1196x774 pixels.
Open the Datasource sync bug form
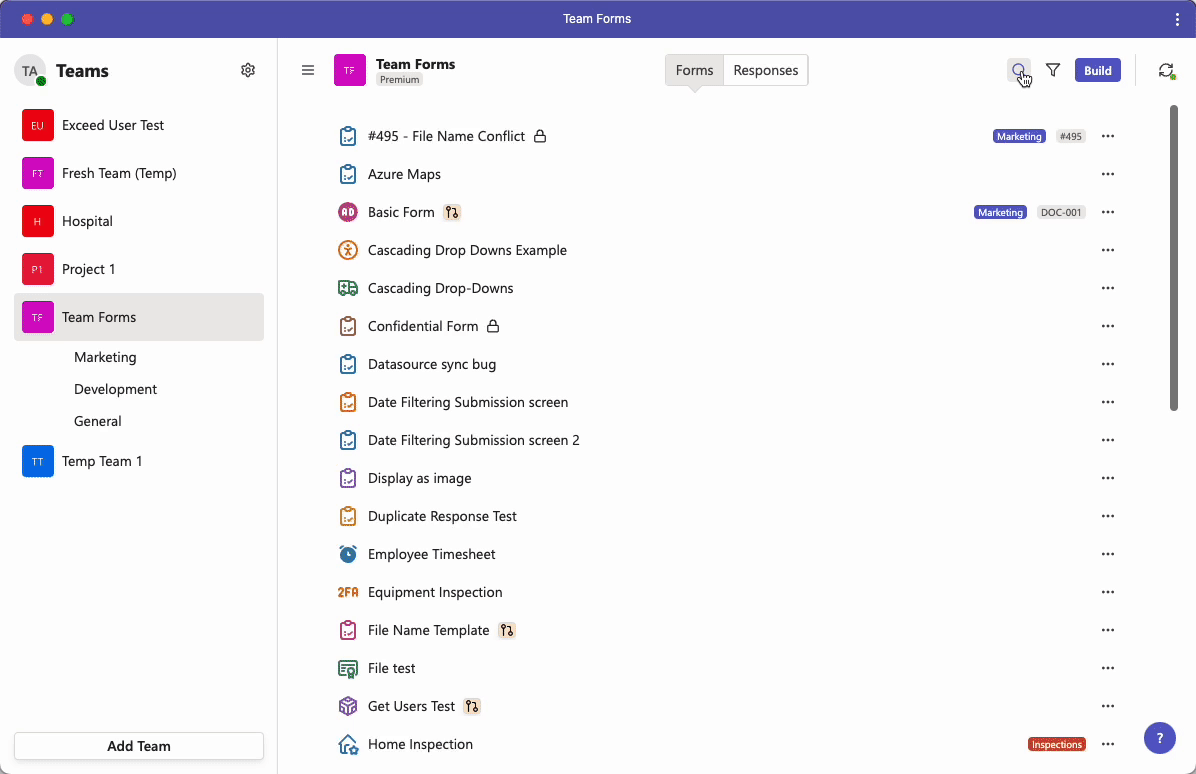coord(432,365)
